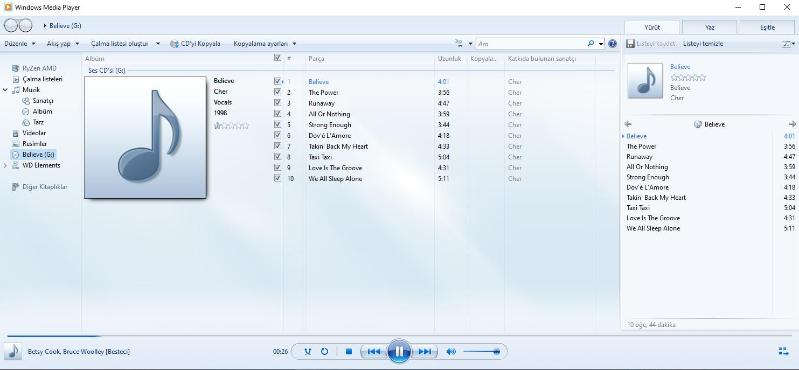Open Kopyalama ayarları menu
The image size is (799, 370).
pos(264,44)
